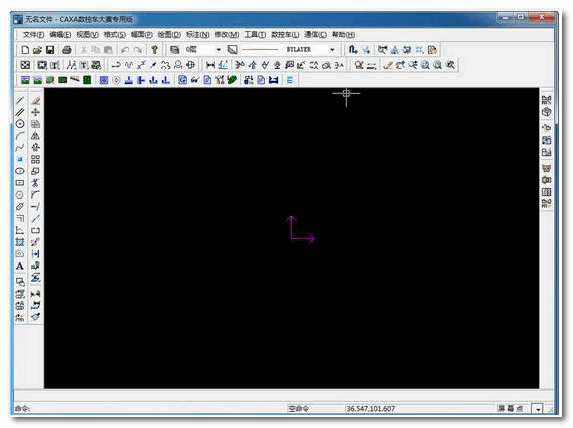Select the Fillet corner edit tool
The width and height of the screenshot is (573, 428).
point(35,195)
